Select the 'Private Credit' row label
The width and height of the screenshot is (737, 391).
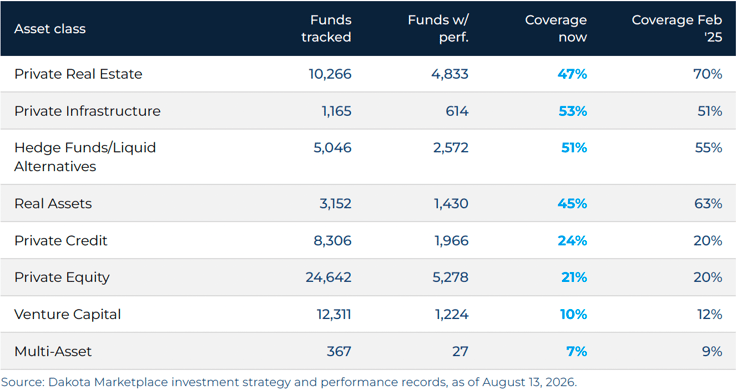click(61, 241)
